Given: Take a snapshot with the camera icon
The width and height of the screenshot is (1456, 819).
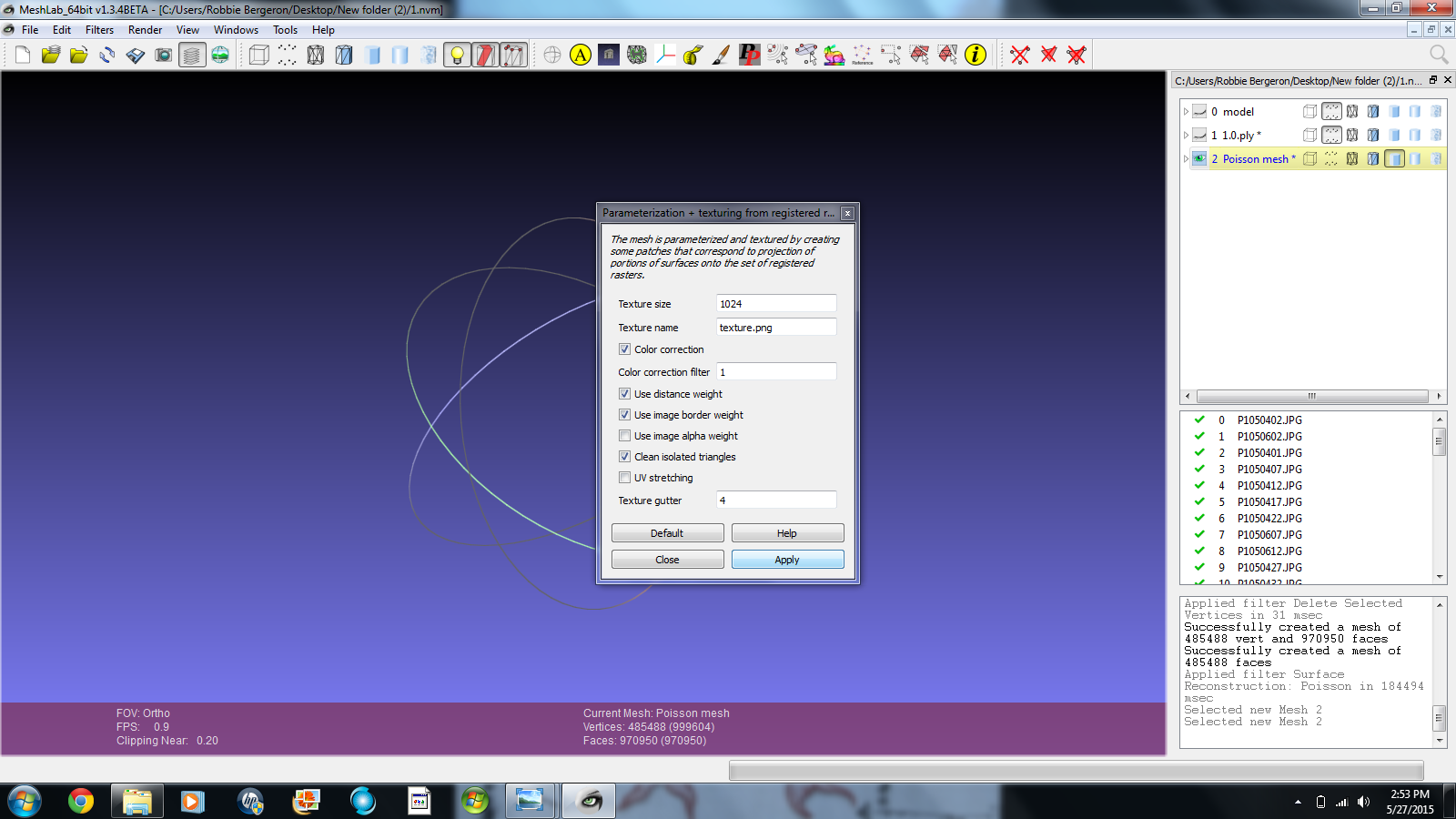Looking at the screenshot, I should click(164, 55).
